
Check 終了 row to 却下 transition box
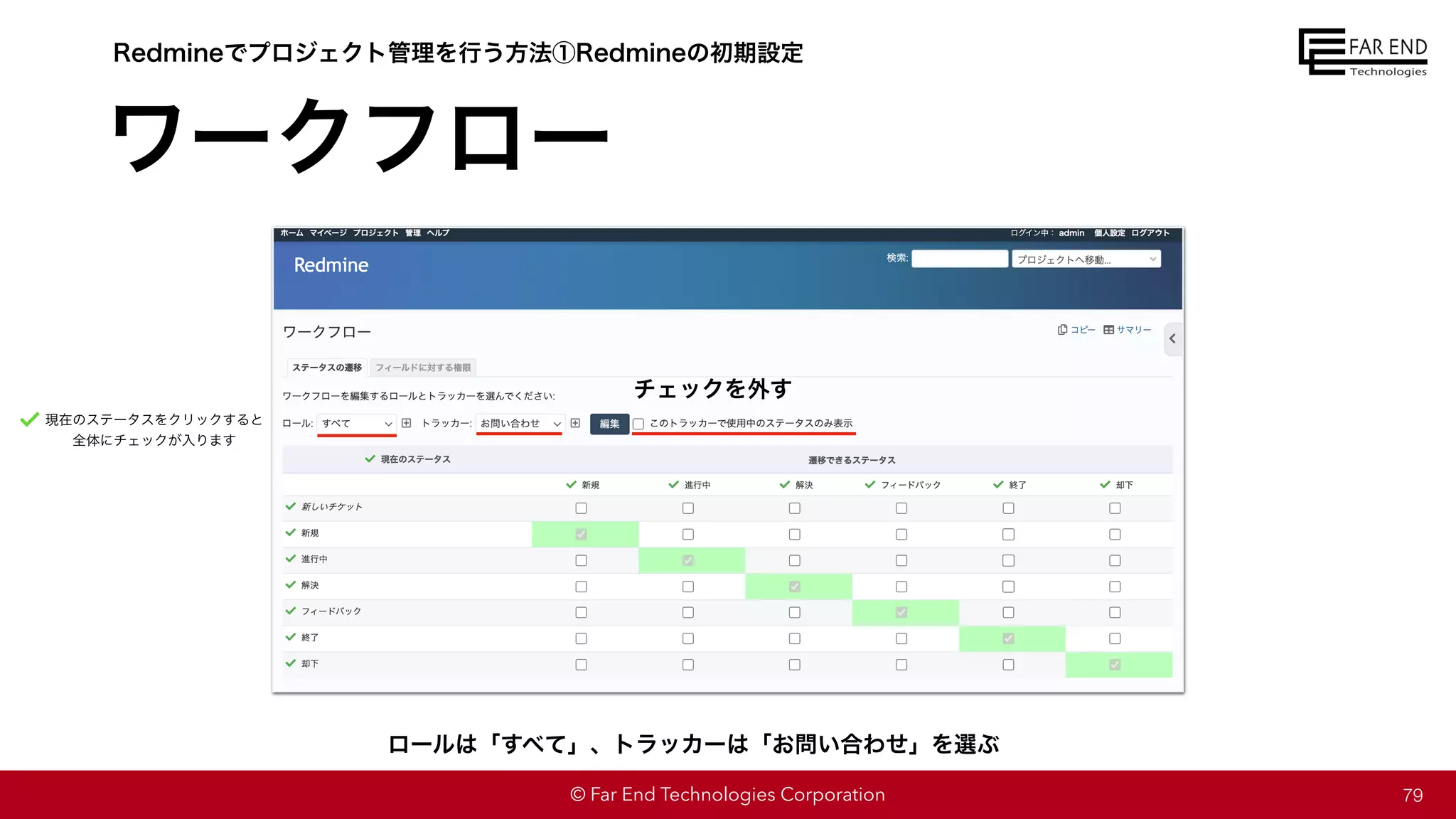1115,638
